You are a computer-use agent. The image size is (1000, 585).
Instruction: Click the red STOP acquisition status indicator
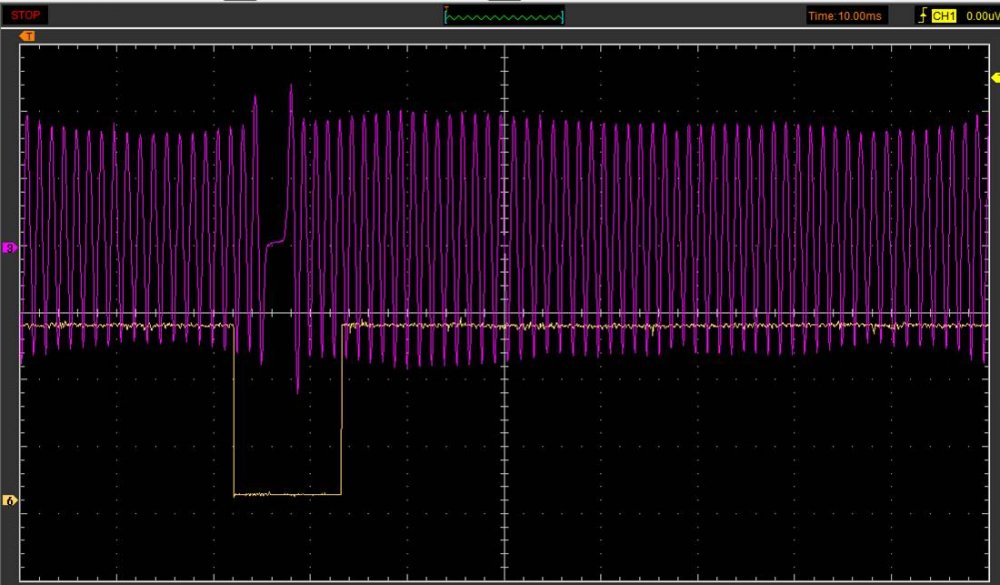point(25,16)
